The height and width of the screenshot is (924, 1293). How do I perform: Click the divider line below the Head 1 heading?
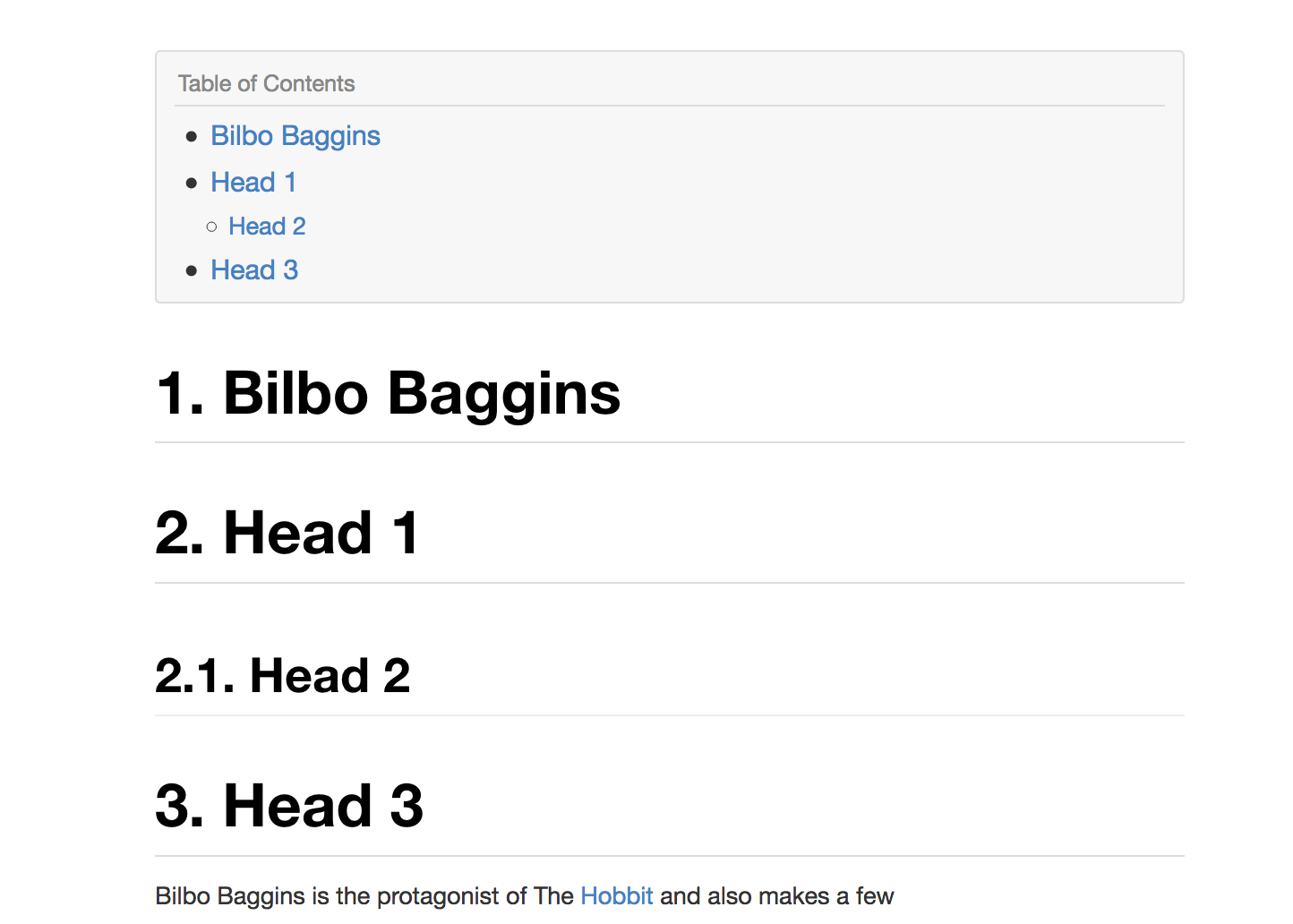(x=669, y=583)
